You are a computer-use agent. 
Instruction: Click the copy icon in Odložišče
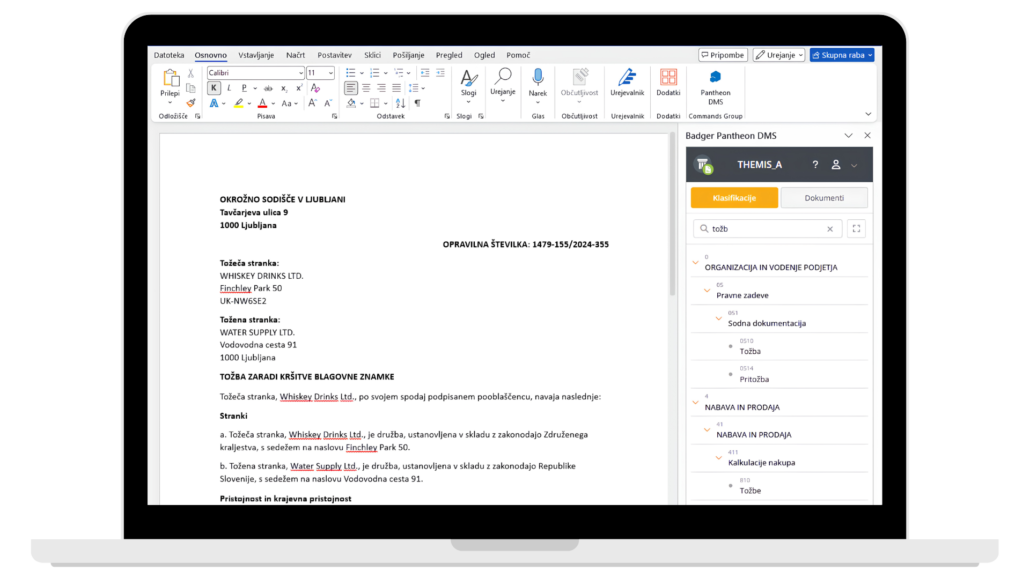pyautogui.click(x=190, y=88)
